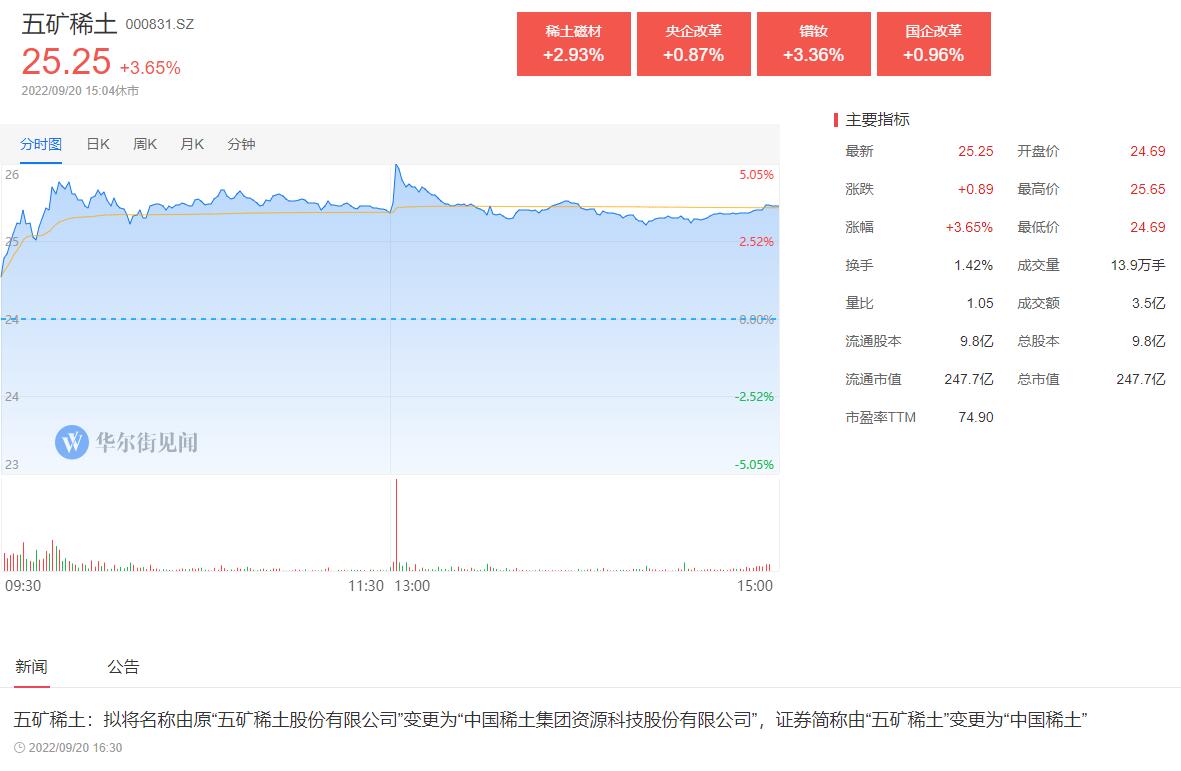Screen dimensions: 1181x771
Task: Click the 锗铍 +3.36% sector tile
Action: pyautogui.click(x=813, y=44)
